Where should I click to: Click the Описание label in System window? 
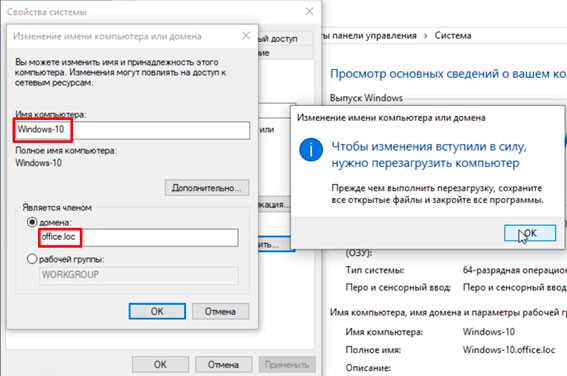(368, 368)
